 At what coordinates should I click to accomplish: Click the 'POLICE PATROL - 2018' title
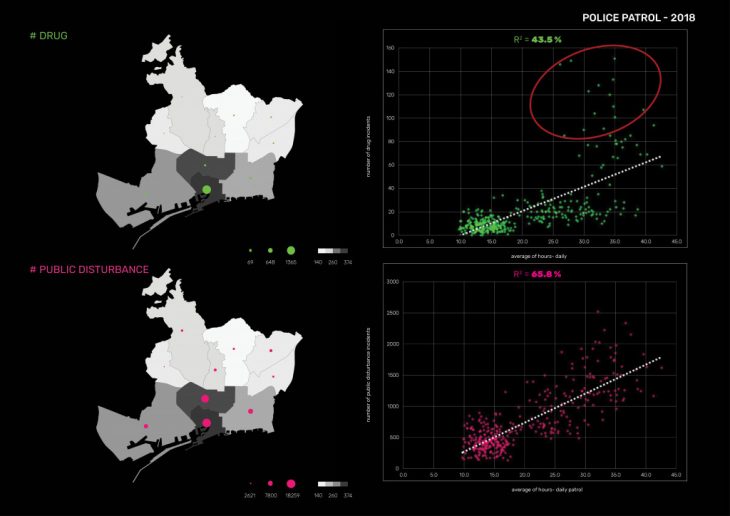click(x=638, y=18)
